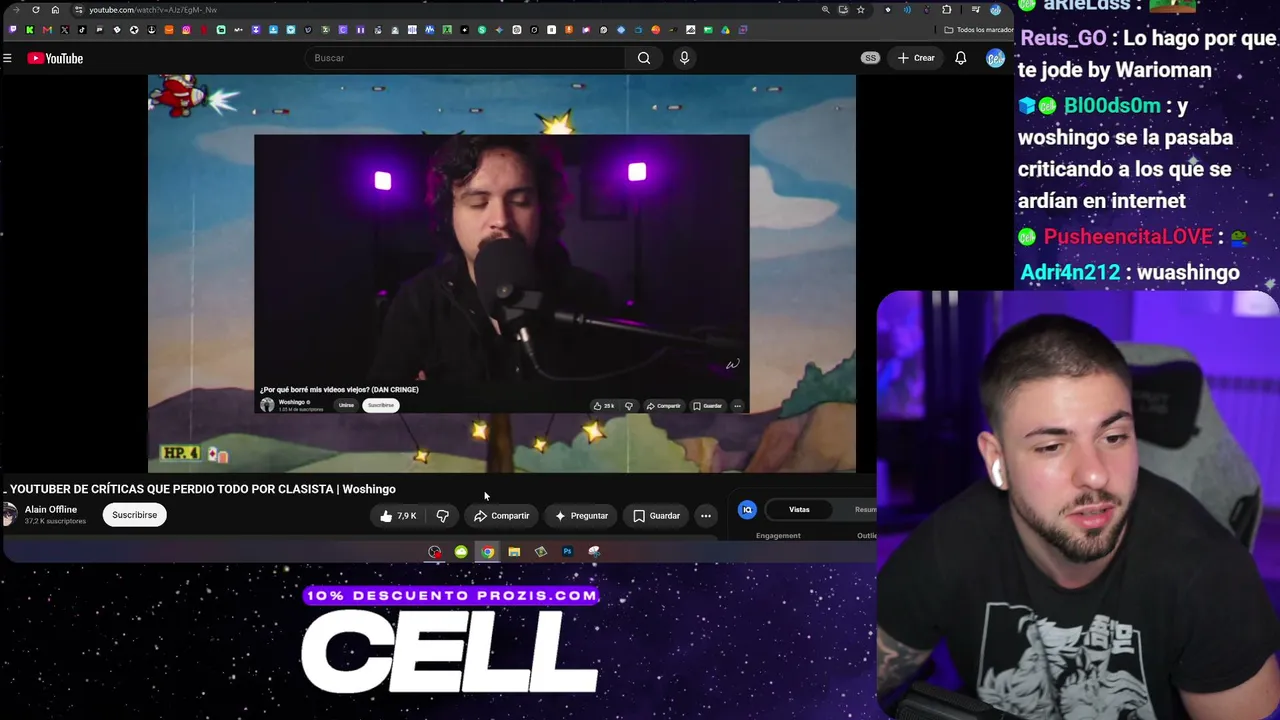Screen dimensions: 1280x720
Task: Open the Crear menu
Action: pyautogui.click(x=916, y=58)
